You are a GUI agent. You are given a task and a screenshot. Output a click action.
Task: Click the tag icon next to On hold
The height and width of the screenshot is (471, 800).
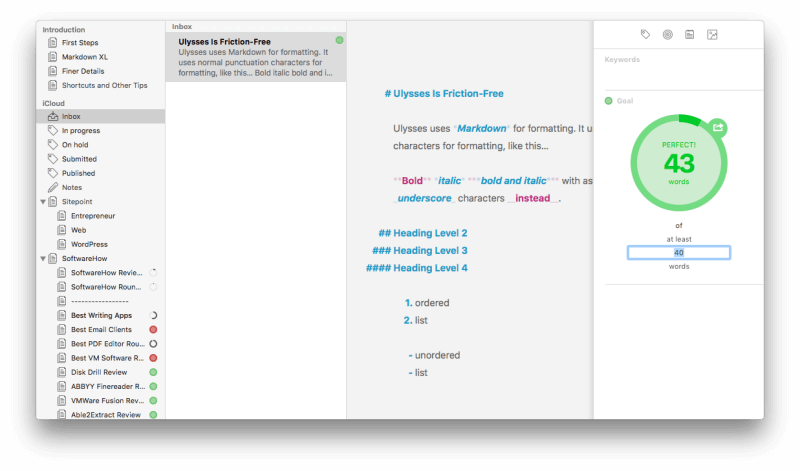pos(53,145)
